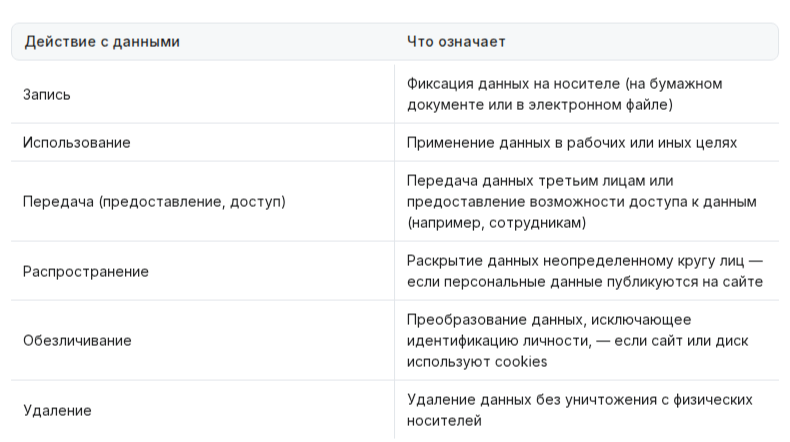
Task: Click 'Применение данных в рабочих' description
Action: point(572,143)
